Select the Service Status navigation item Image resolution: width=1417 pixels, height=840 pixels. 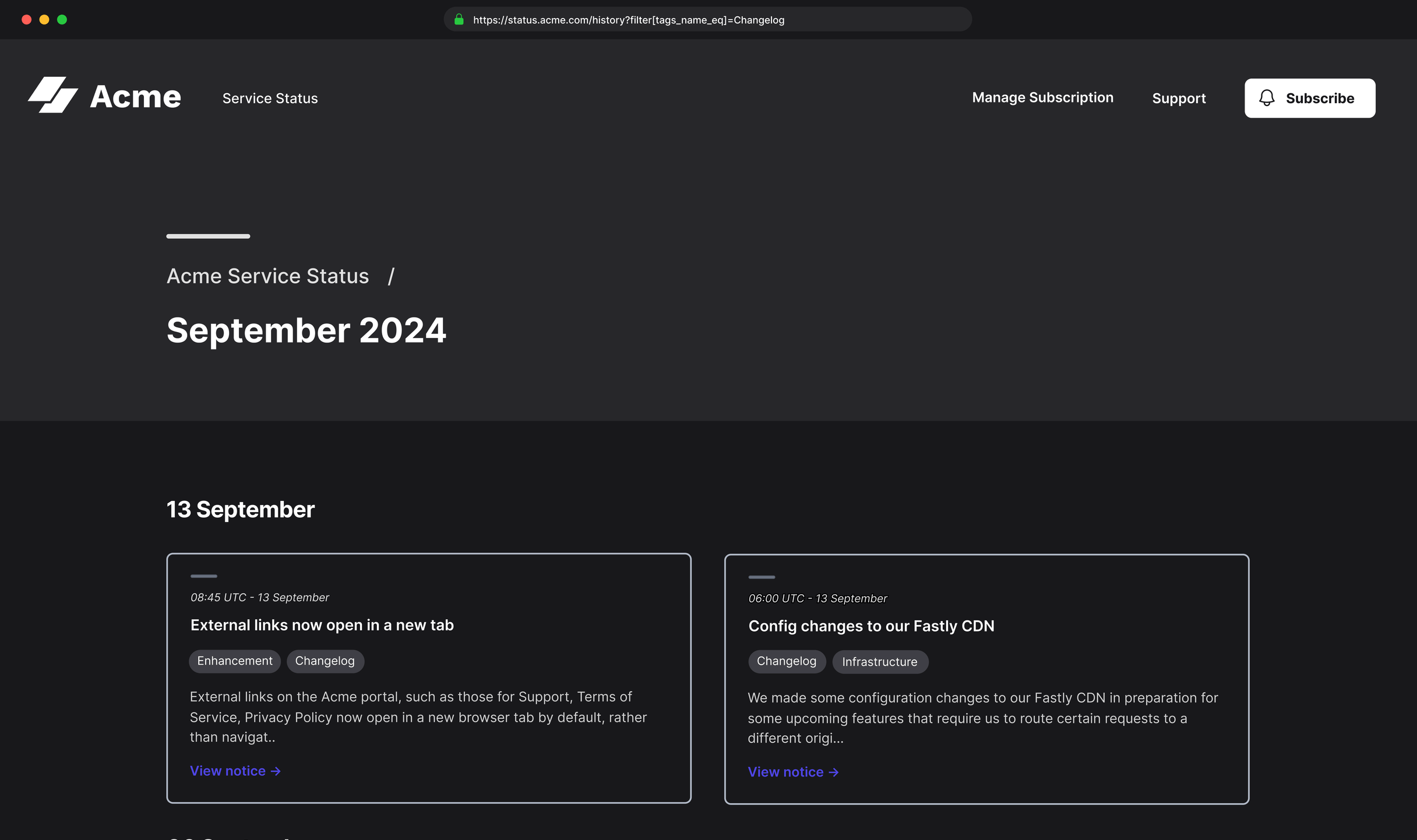[269, 98]
